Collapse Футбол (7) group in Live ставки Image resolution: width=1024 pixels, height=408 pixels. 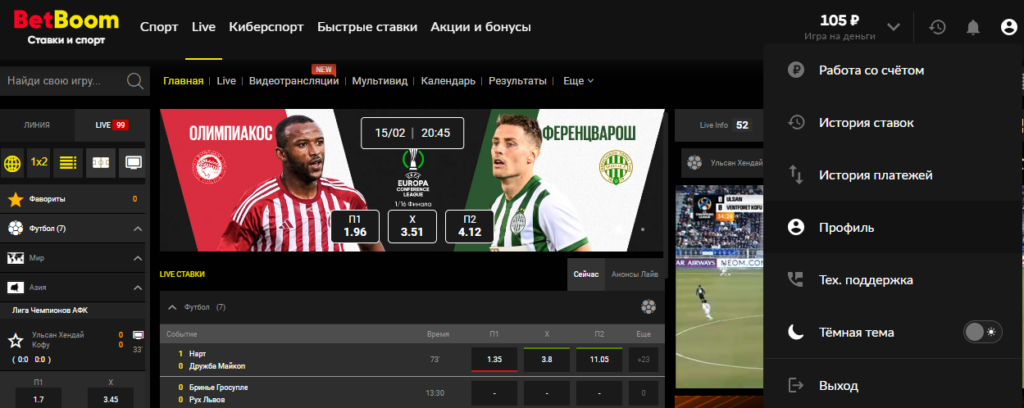click(172, 307)
